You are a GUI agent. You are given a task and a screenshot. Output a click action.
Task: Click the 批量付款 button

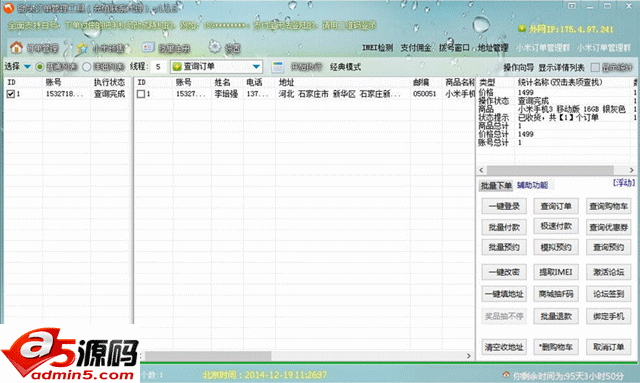pyautogui.click(x=504, y=227)
